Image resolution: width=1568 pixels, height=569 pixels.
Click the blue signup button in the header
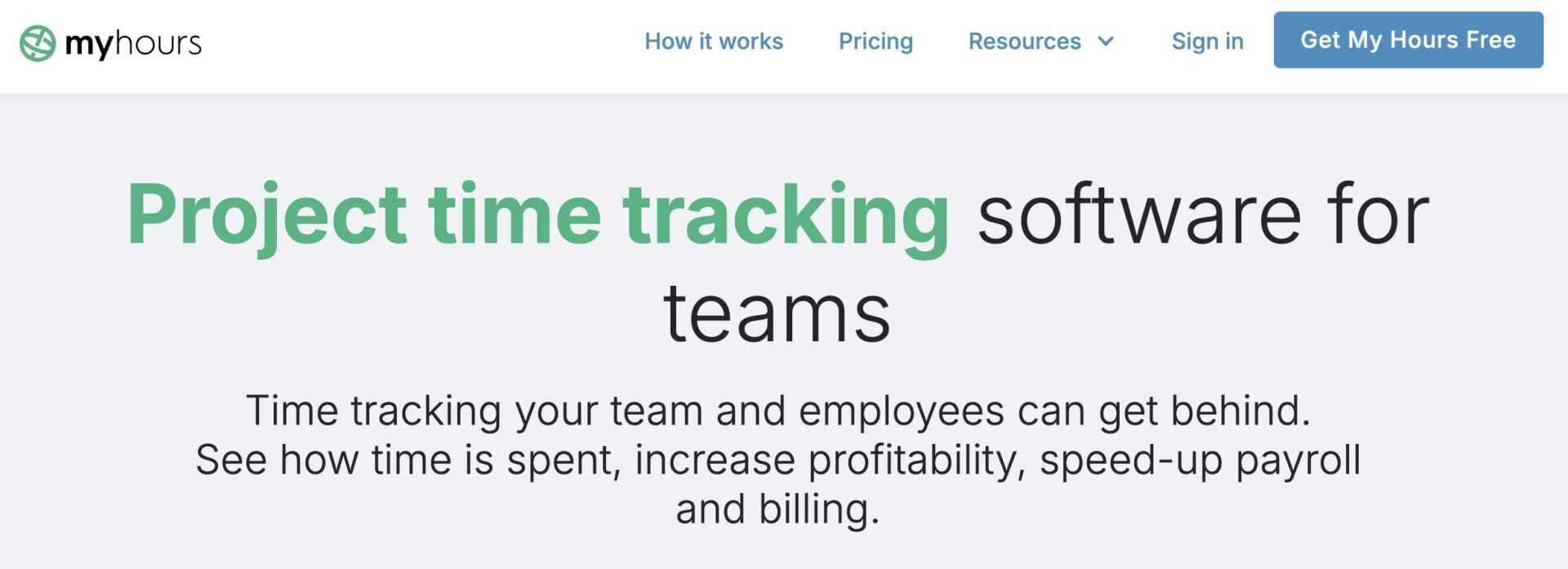[1407, 39]
